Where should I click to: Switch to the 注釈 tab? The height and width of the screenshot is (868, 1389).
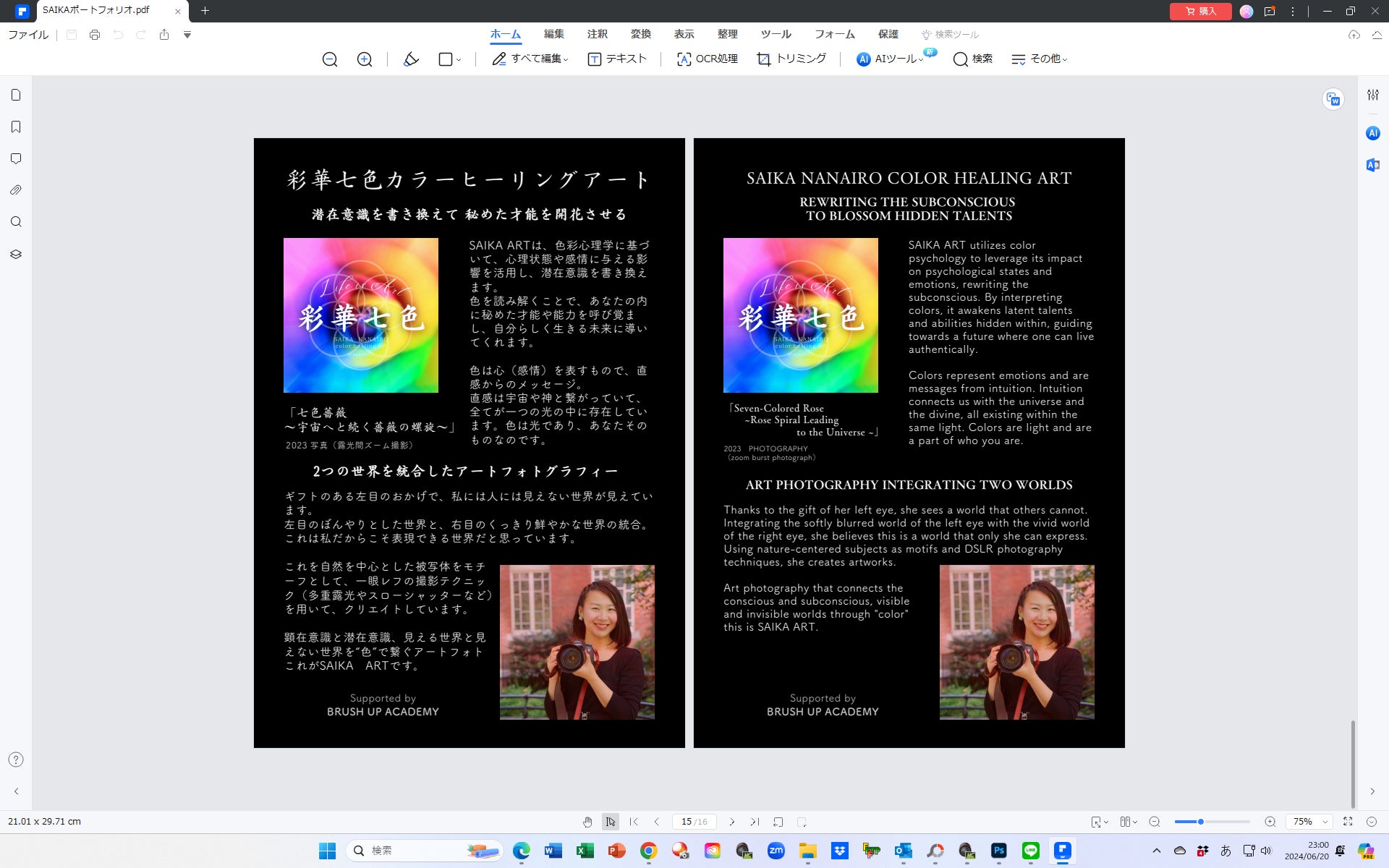[x=597, y=34]
